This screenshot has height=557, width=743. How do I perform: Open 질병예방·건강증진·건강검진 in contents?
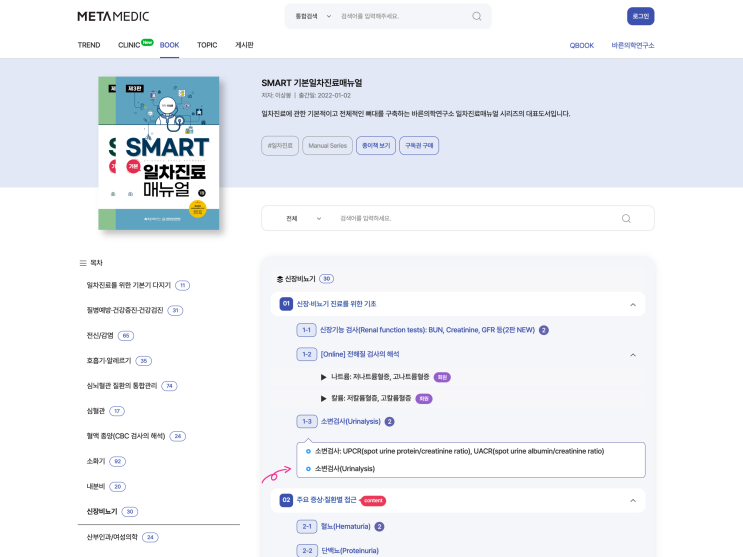click(125, 310)
